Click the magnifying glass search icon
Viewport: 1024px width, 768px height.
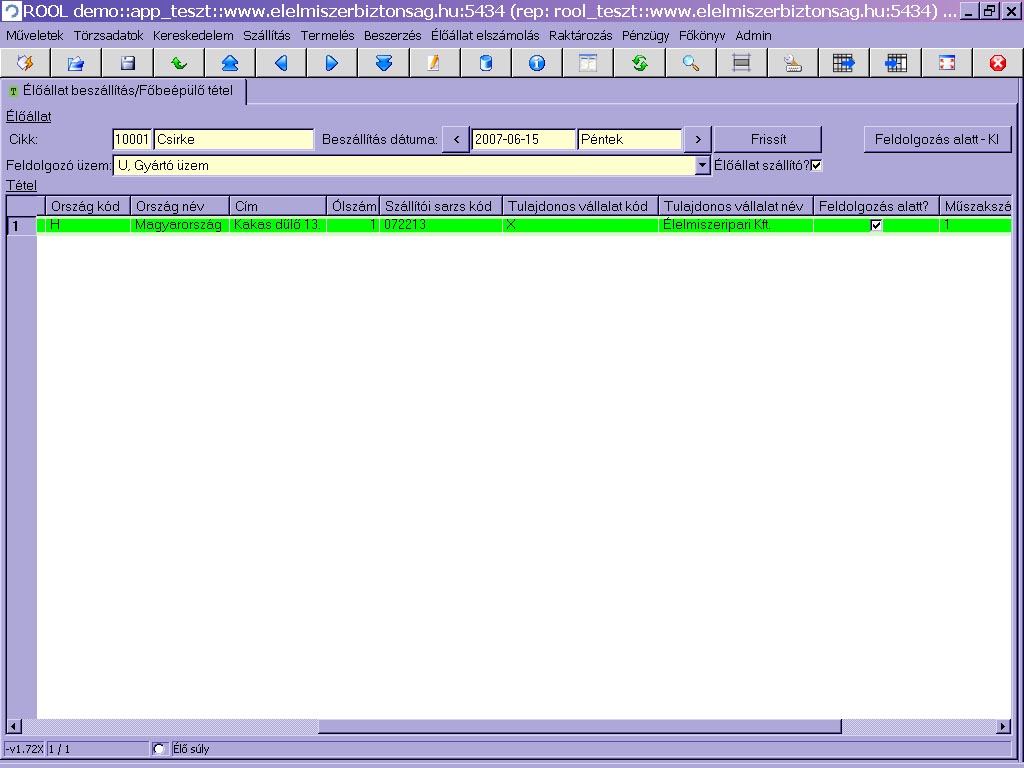point(690,63)
